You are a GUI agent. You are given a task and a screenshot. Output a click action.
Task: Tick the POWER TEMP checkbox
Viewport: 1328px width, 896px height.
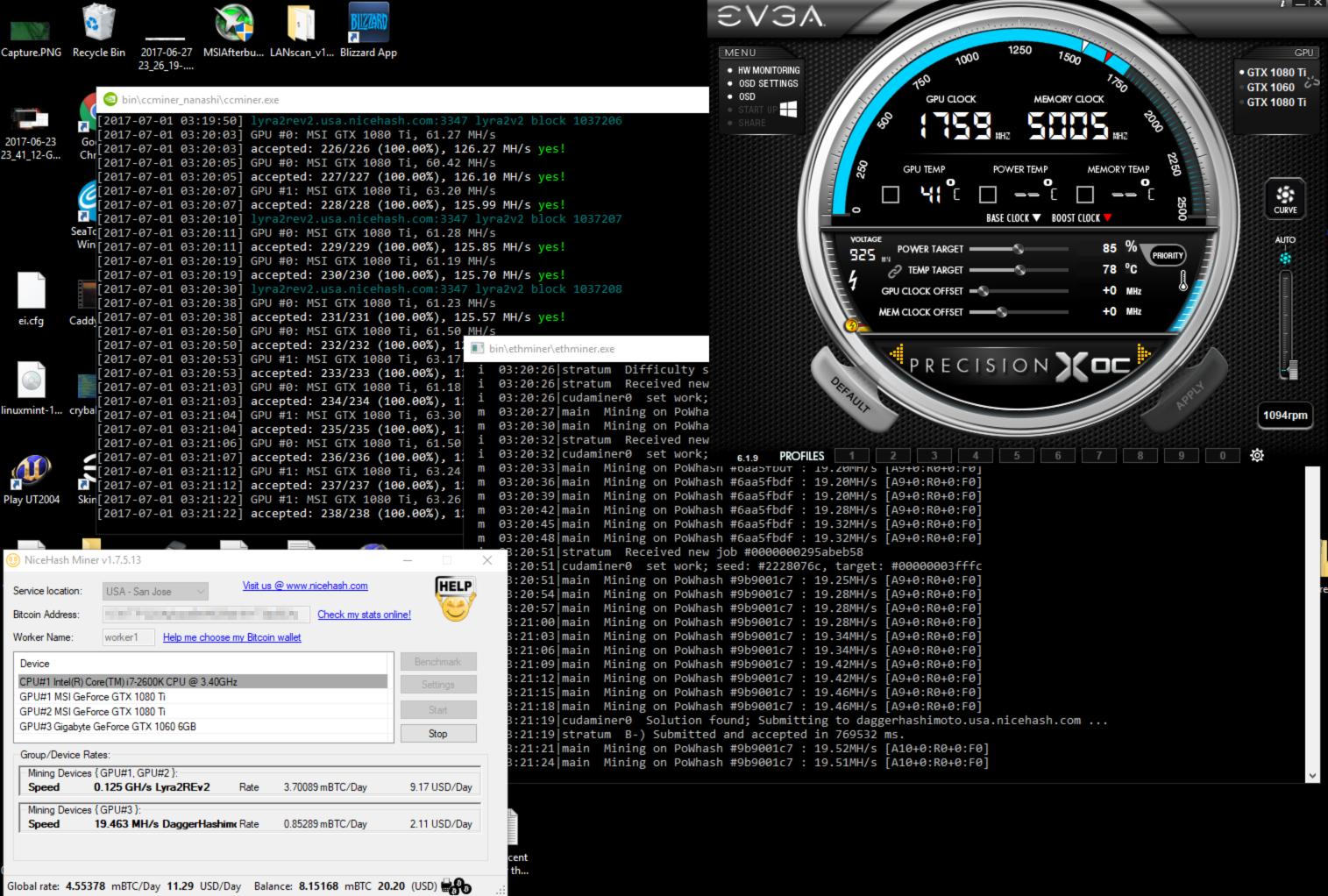(988, 195)
